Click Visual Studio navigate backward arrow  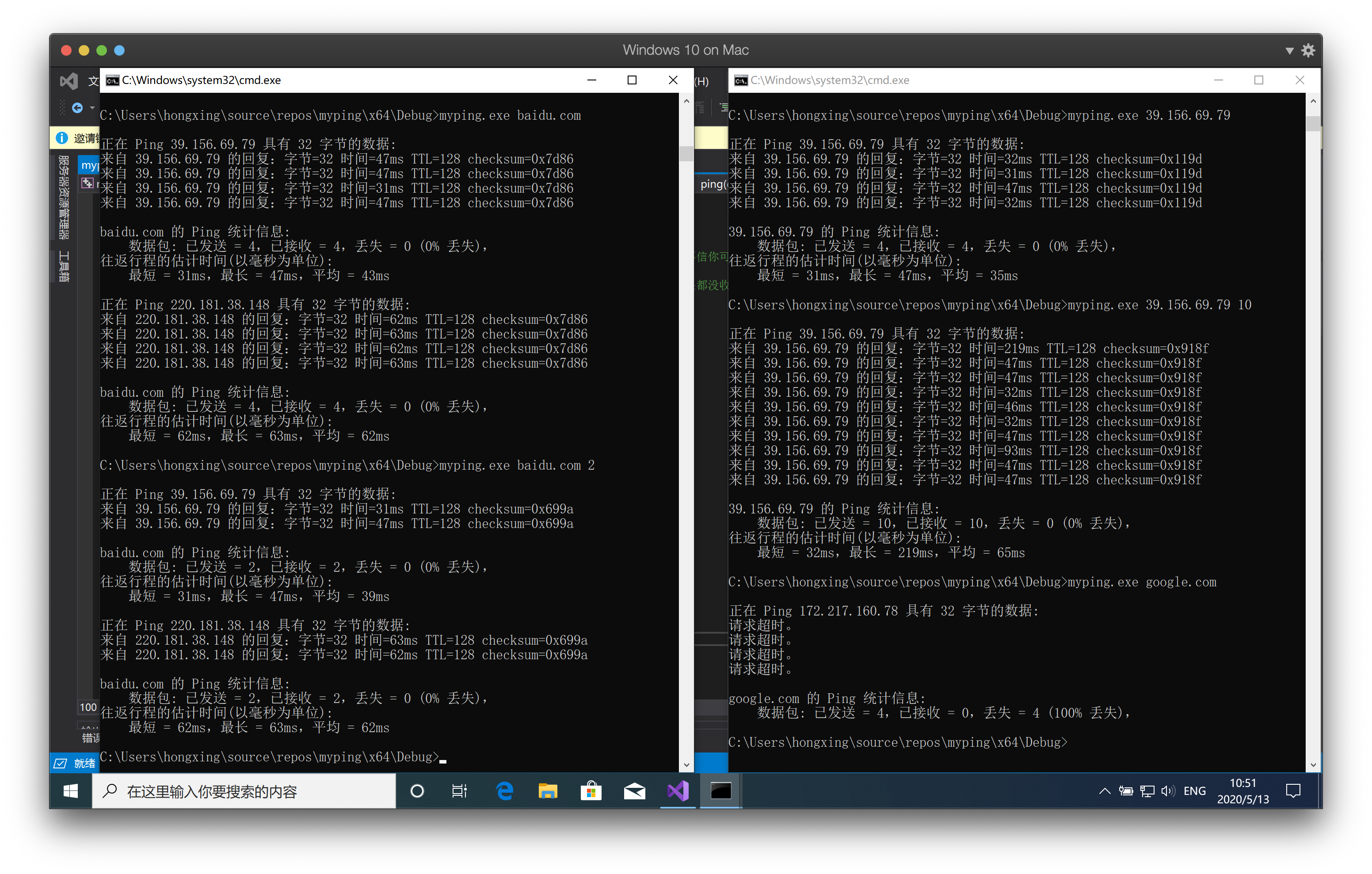pyautogui.click(x=77, y=108)
